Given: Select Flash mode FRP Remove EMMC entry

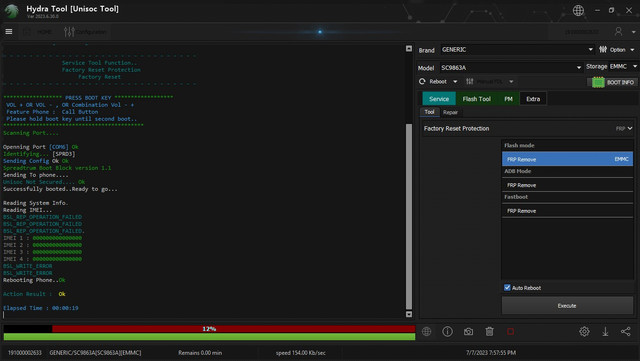Looking at the screenshot, I should point(567,159).
